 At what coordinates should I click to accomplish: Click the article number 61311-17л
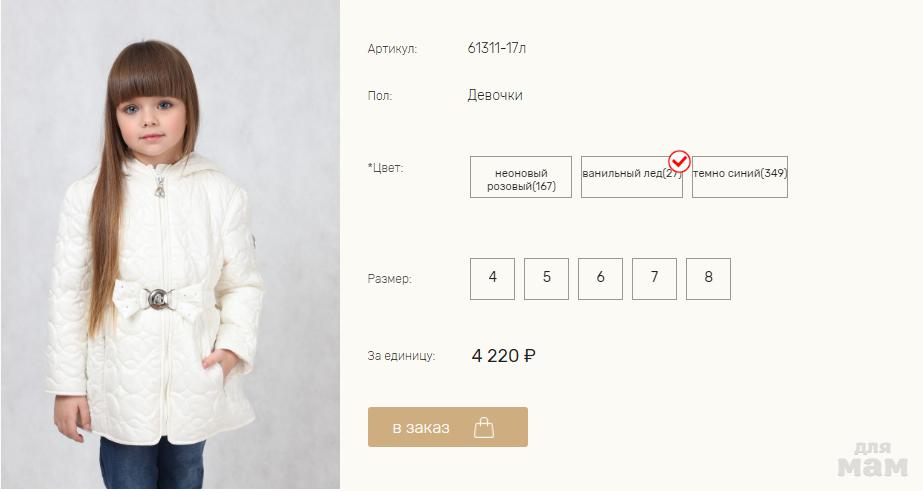496,48
